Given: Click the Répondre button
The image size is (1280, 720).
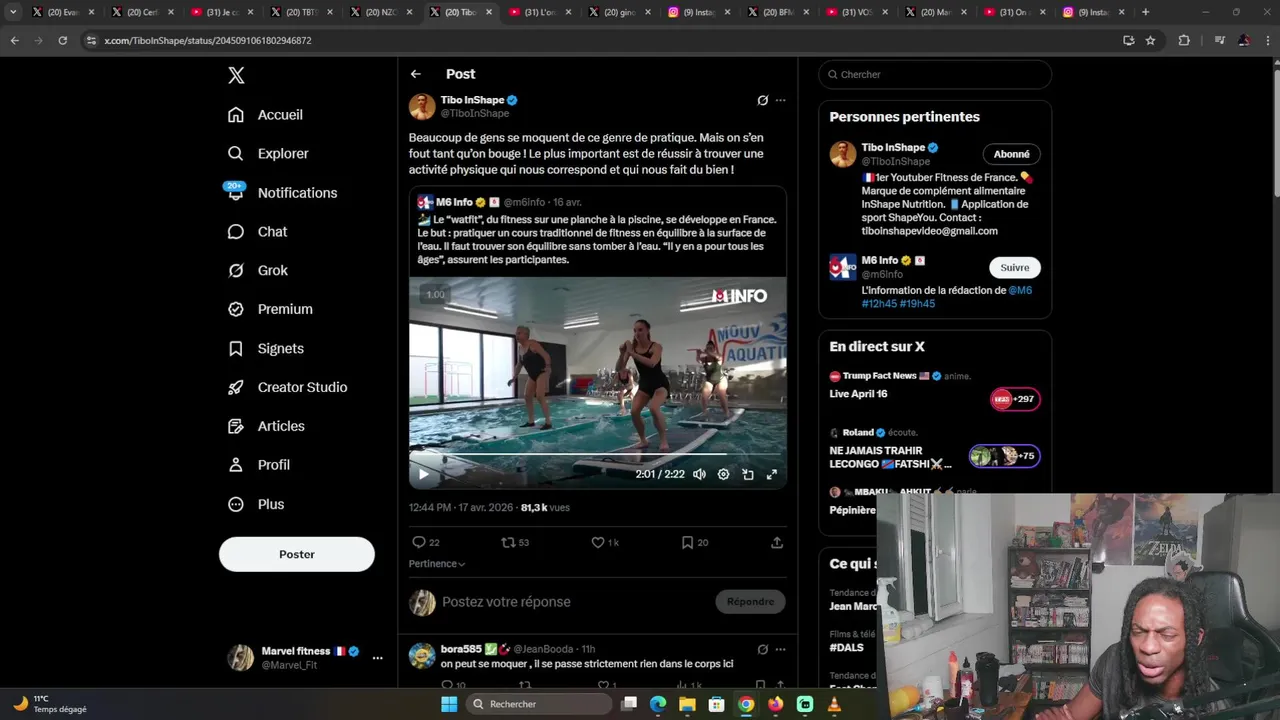Looking at the screenshot, I should click(x=750, y=602).
